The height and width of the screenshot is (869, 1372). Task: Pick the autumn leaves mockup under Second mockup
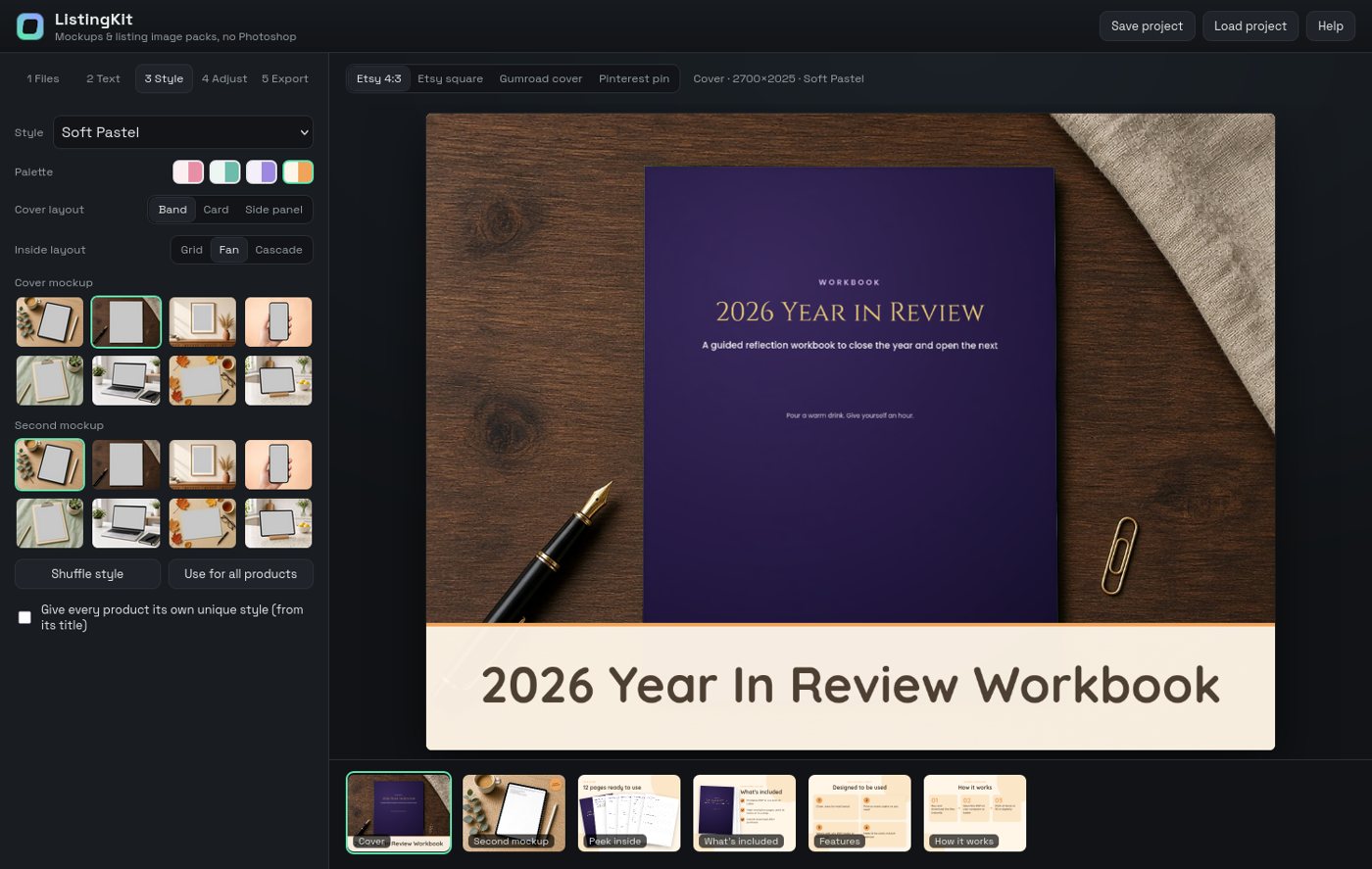(203, 523)
